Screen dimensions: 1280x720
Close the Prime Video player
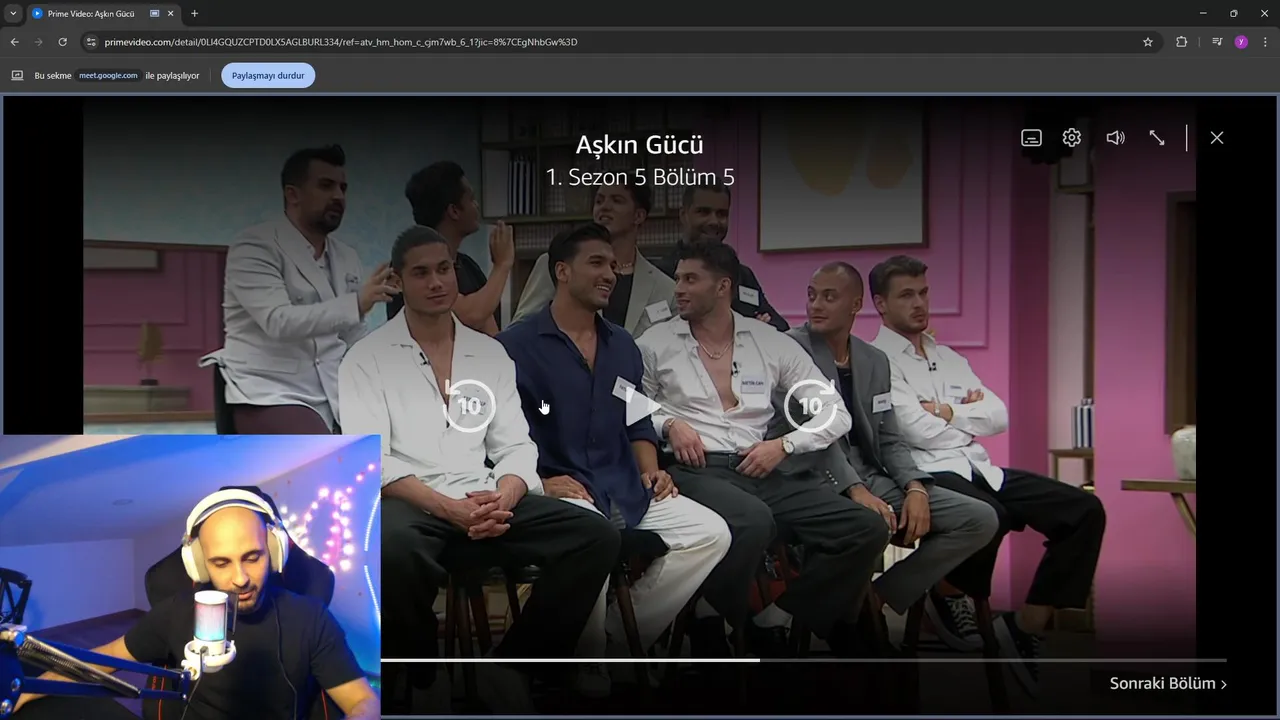(x=1217, y=138)
